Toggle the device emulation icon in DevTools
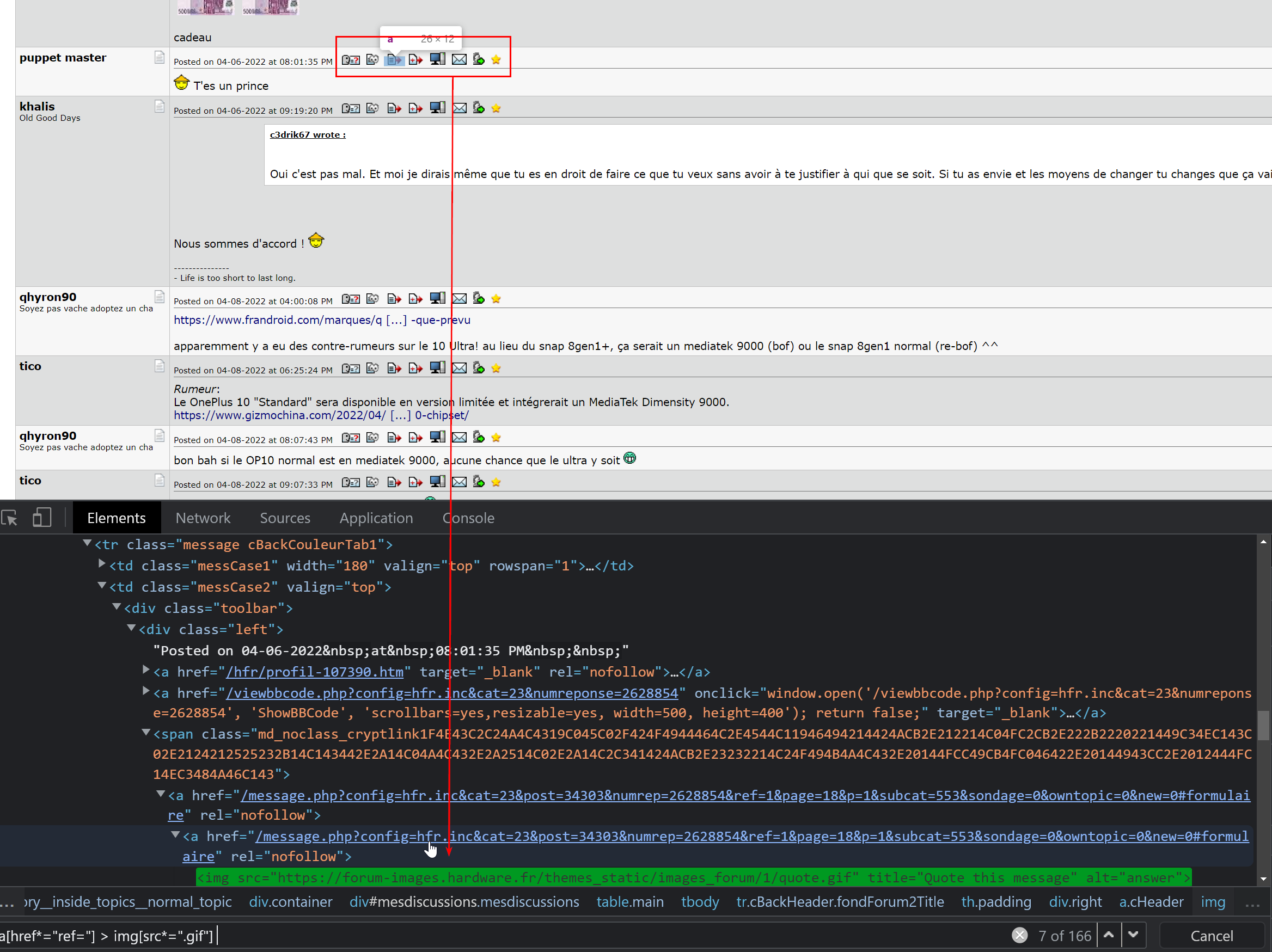 click(42, 518)
